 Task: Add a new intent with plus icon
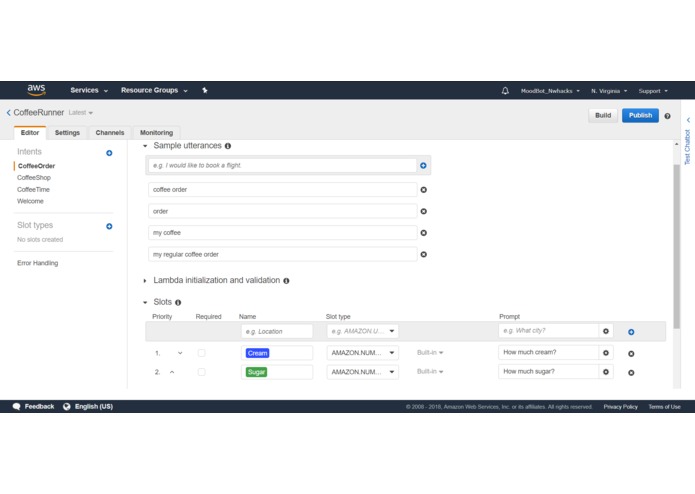tap(109, 153)
